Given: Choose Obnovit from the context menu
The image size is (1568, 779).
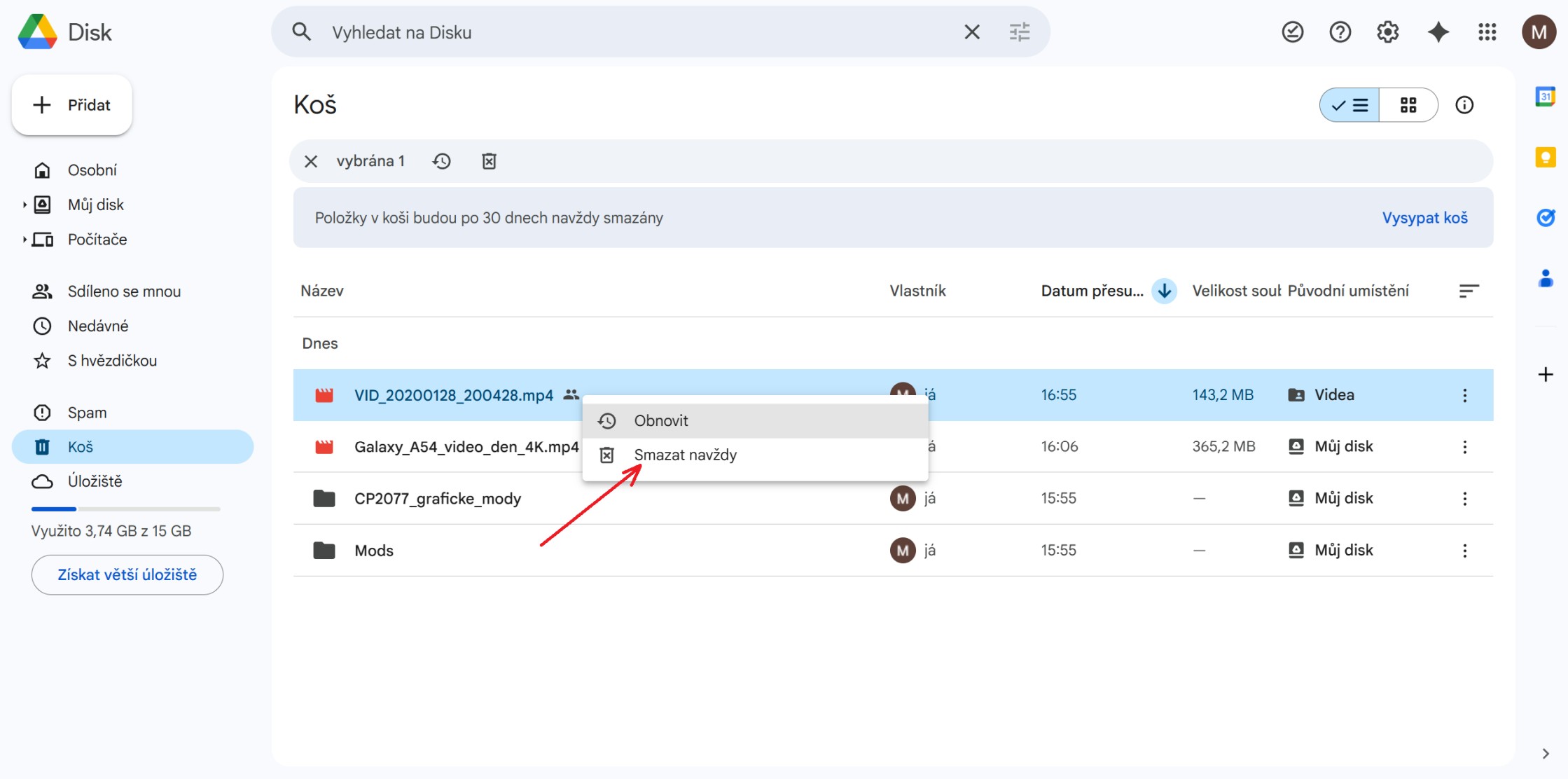Looking at the screenshot, I should click(x=661, y=420).
